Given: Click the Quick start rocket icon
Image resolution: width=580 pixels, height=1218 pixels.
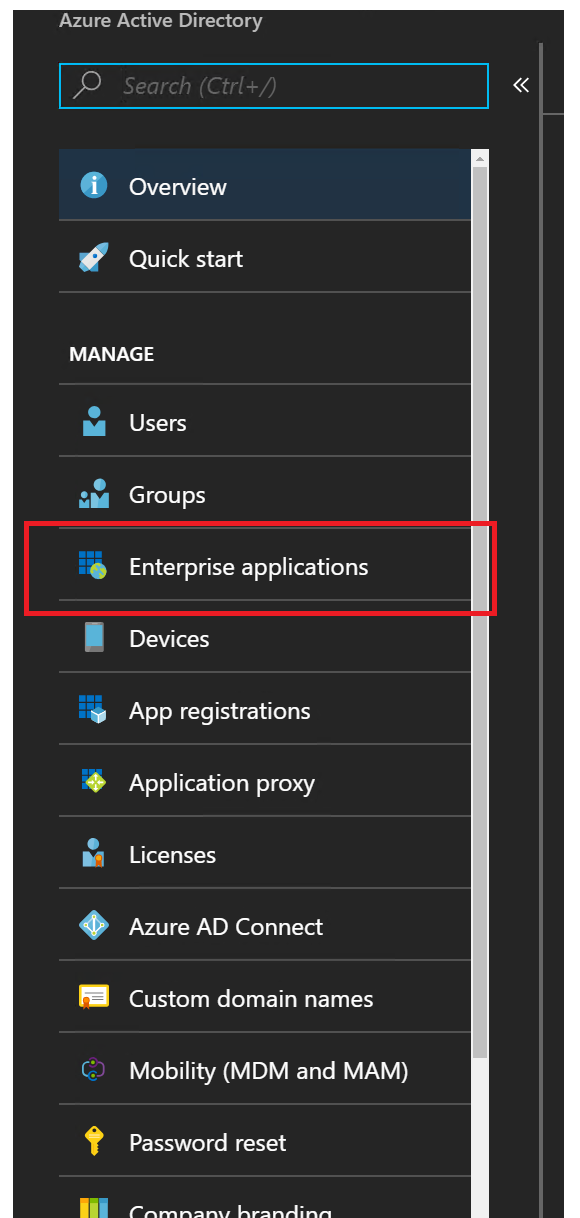Looking at the screenshot, I should coord(94,258).
